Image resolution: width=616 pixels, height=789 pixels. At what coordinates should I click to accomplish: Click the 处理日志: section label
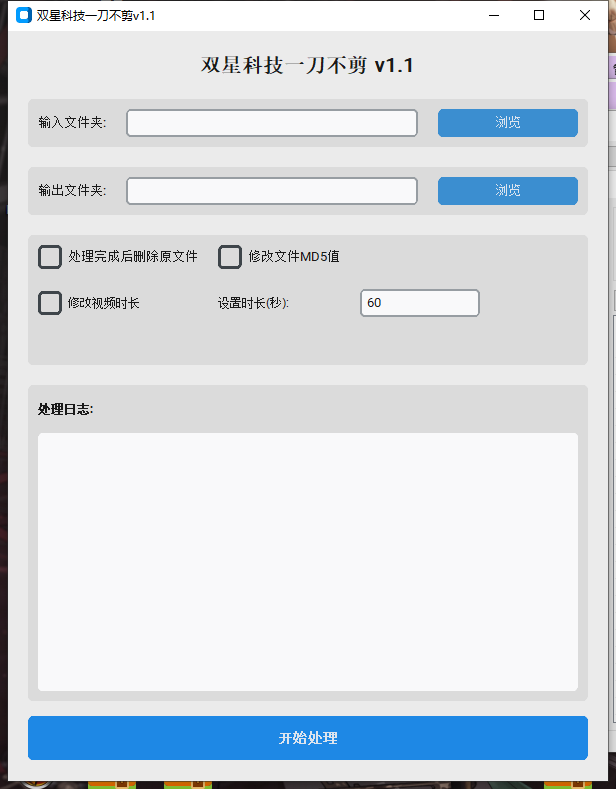tap(65, 409)
